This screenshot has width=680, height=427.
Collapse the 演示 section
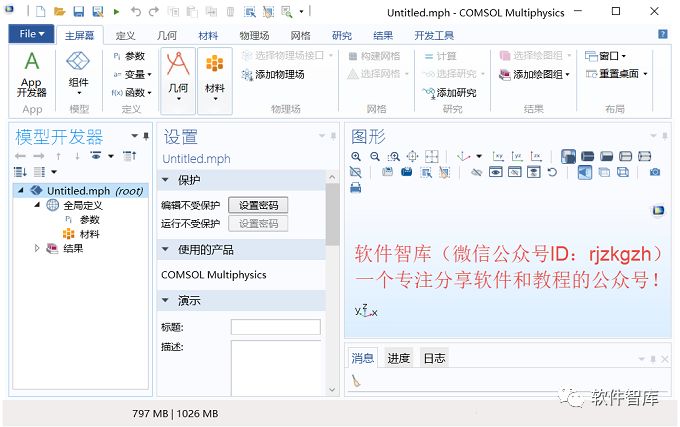[x=165, y=300]
